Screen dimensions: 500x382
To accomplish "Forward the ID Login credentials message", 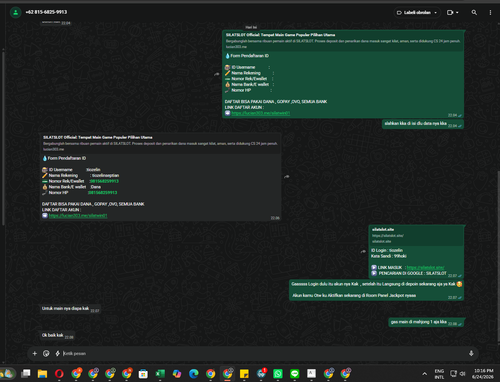I will click(x=363, y=251).
